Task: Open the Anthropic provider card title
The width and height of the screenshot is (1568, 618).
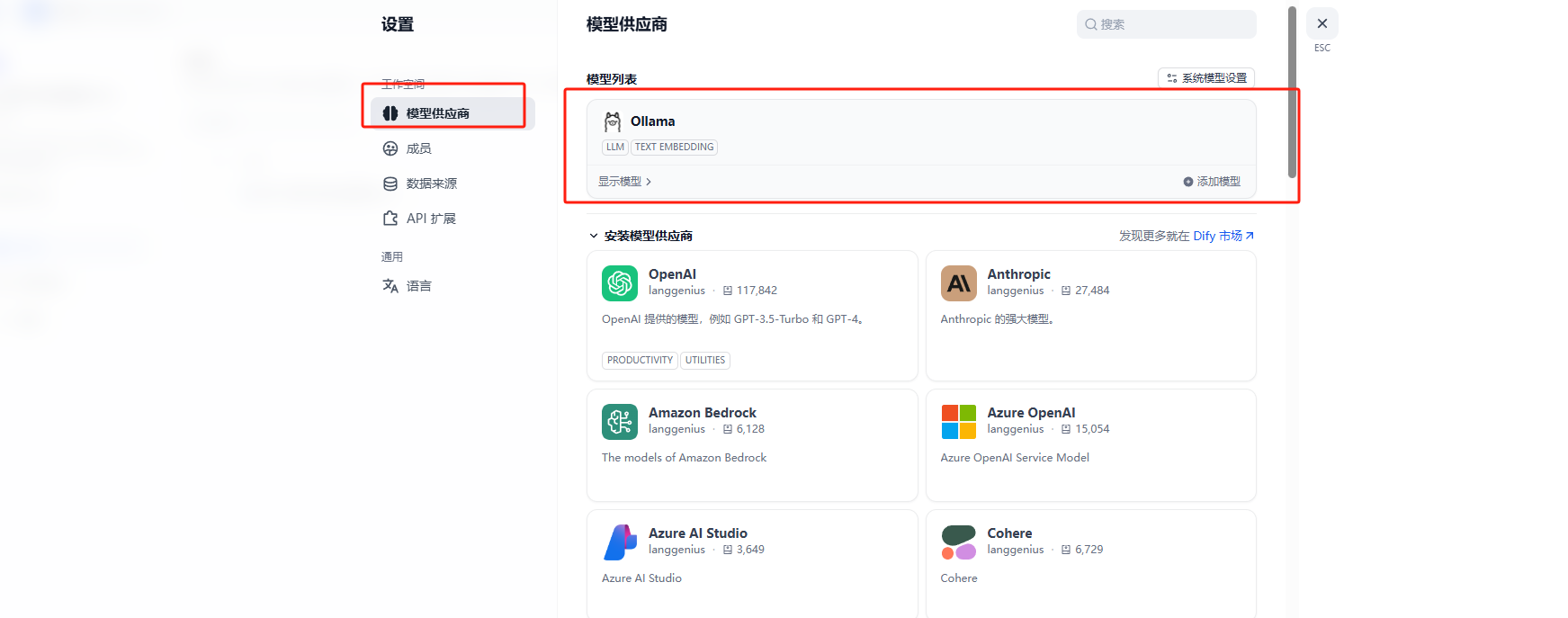Action: pyautogui.click(x=1018, y=274)
